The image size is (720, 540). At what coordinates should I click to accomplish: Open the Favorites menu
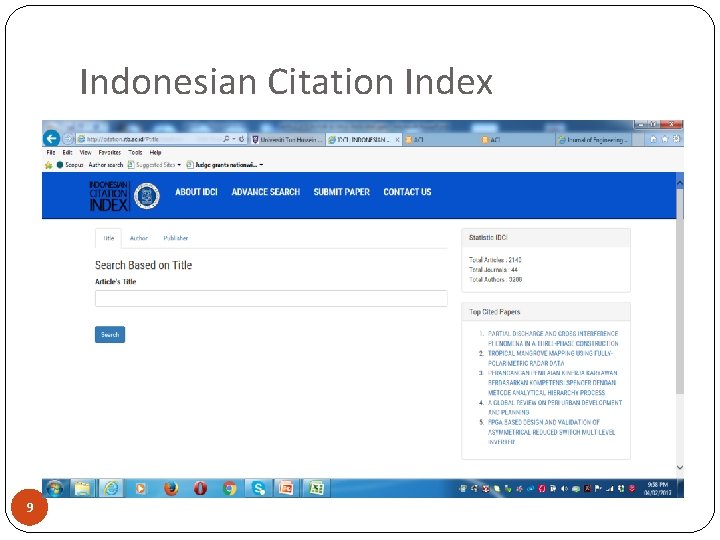coord(110,152)
